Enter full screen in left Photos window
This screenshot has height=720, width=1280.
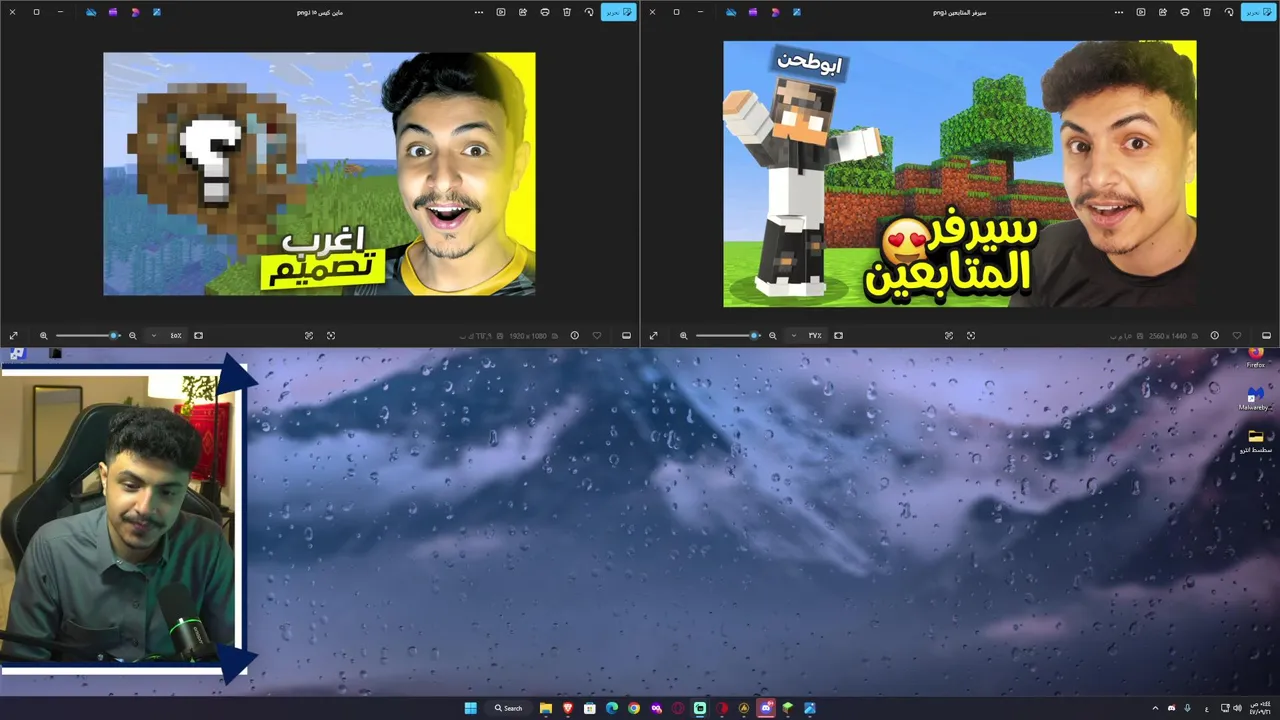pyautogui.click(x=14, y=336)
